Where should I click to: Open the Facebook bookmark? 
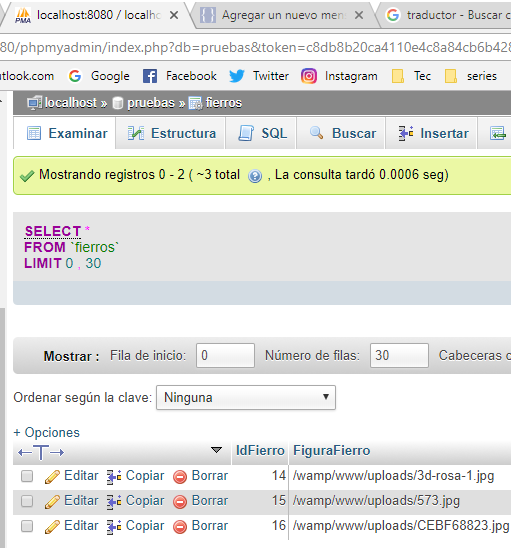point(180,76)
